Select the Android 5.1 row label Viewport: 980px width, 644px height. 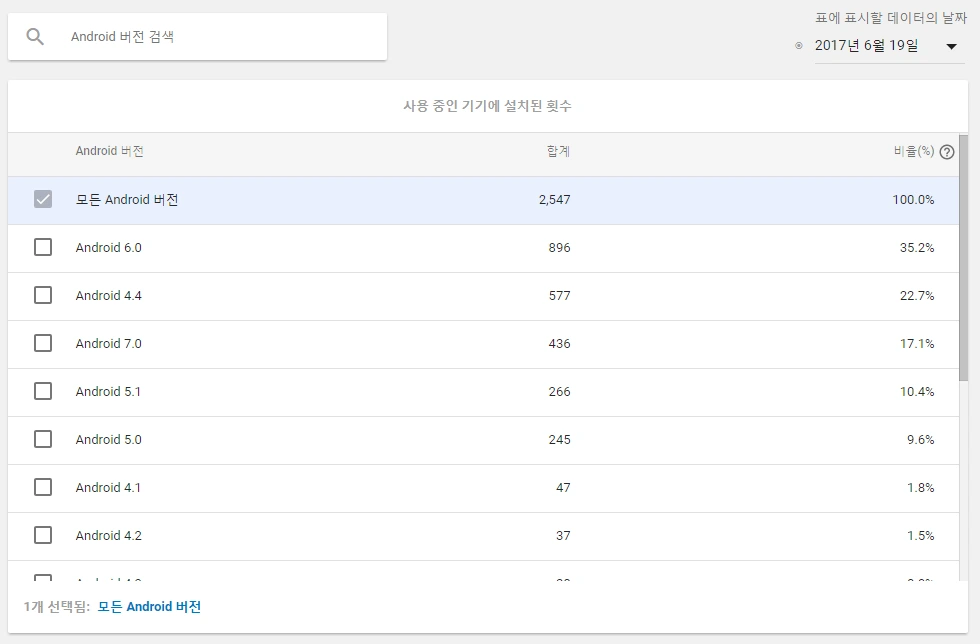(x=108, y=392)
